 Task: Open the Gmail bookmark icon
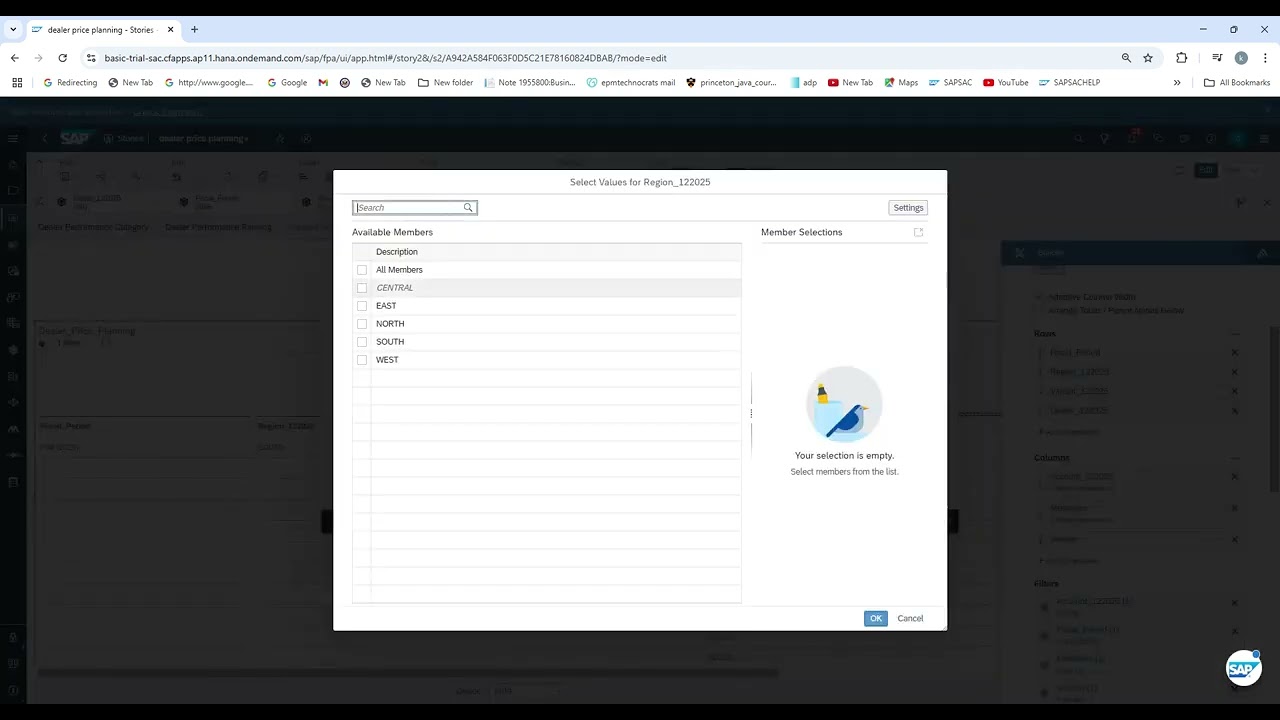[x=323, y=83]
